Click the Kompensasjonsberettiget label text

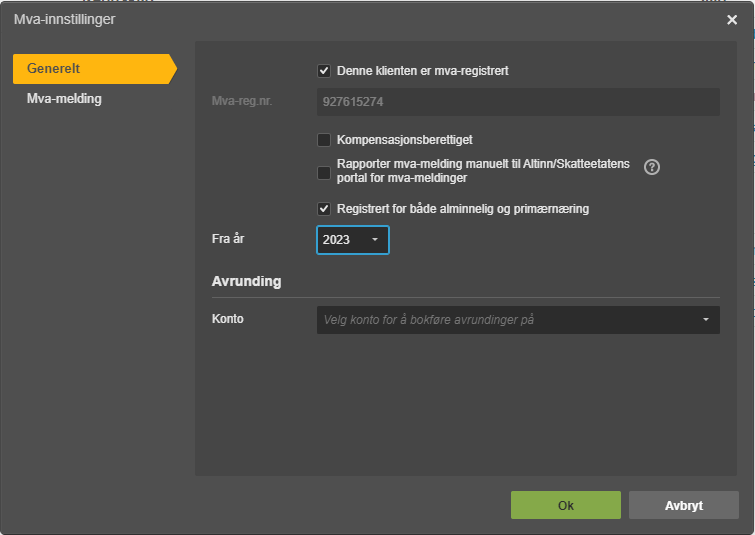(x=404, y=140)
